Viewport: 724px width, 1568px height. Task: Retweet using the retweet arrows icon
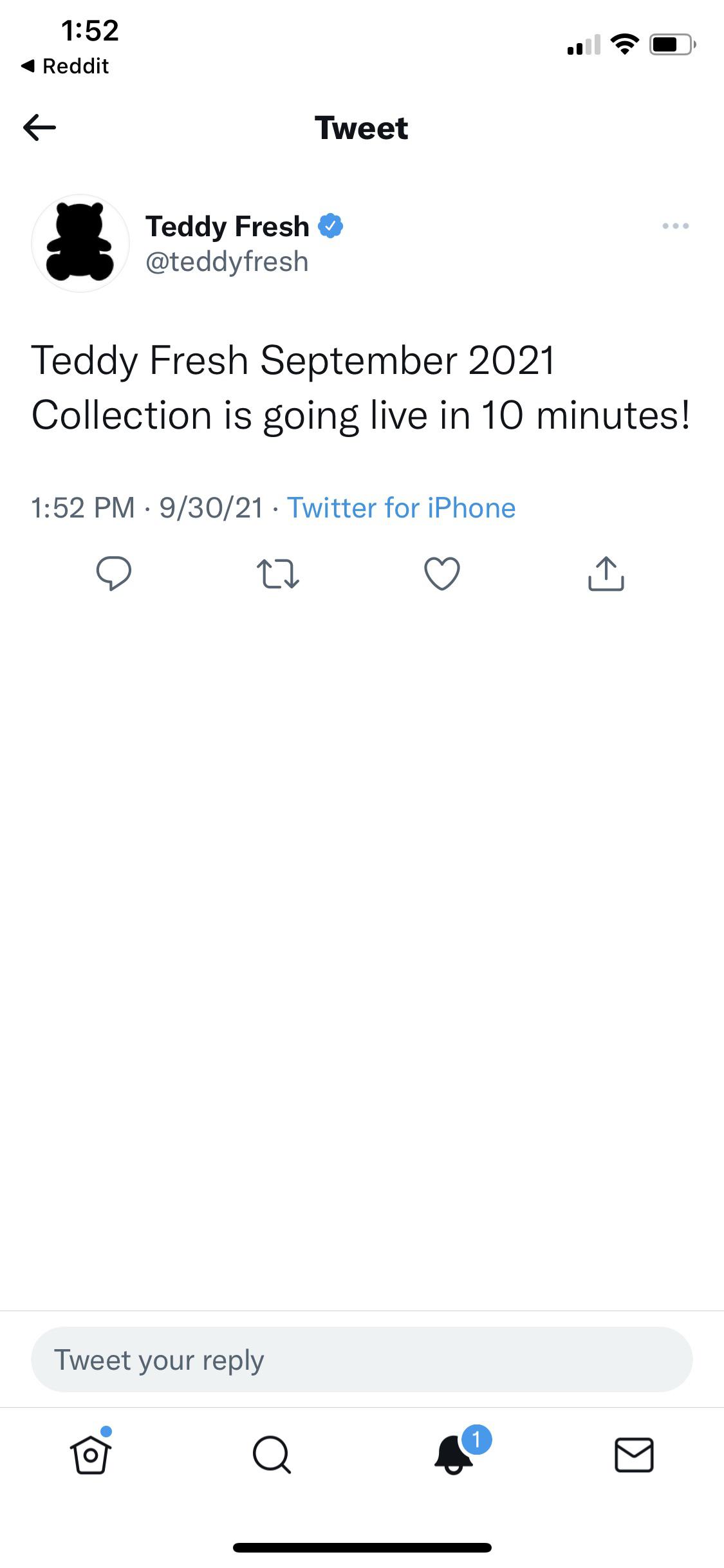pos(277,574)
